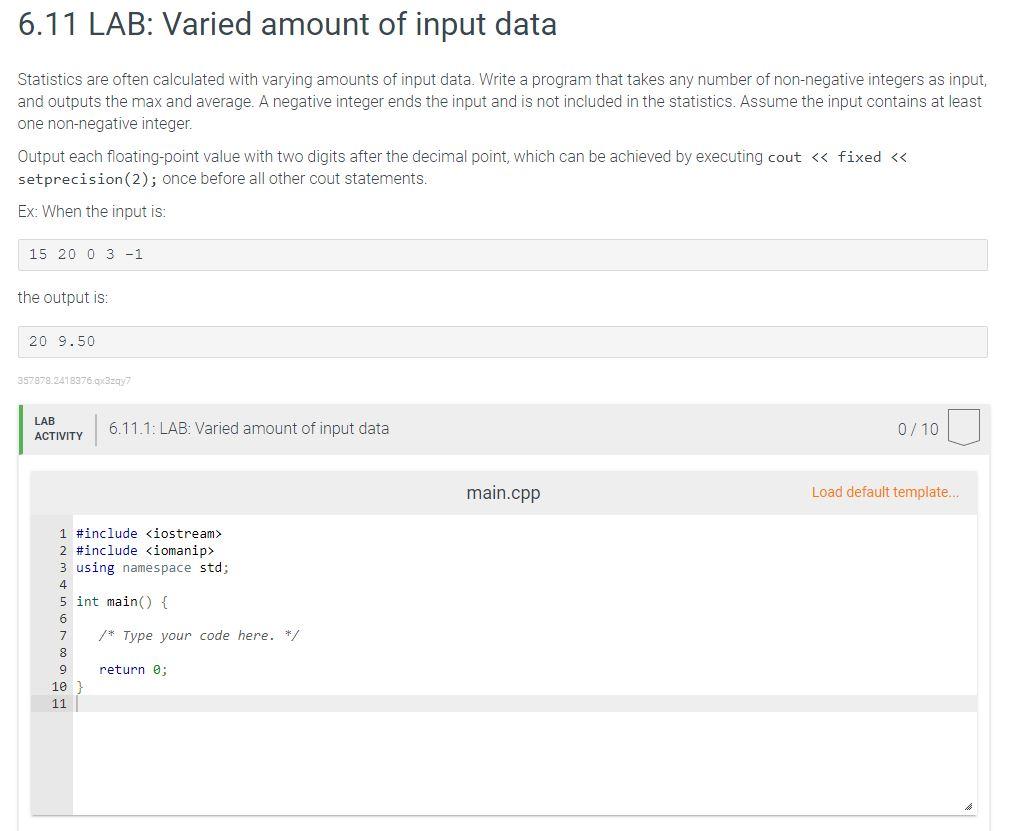The height and width of the screenshot is (831, 1014).
Task: Open the Load default template link
Action: pyautogui.click(x=884, y=492)
